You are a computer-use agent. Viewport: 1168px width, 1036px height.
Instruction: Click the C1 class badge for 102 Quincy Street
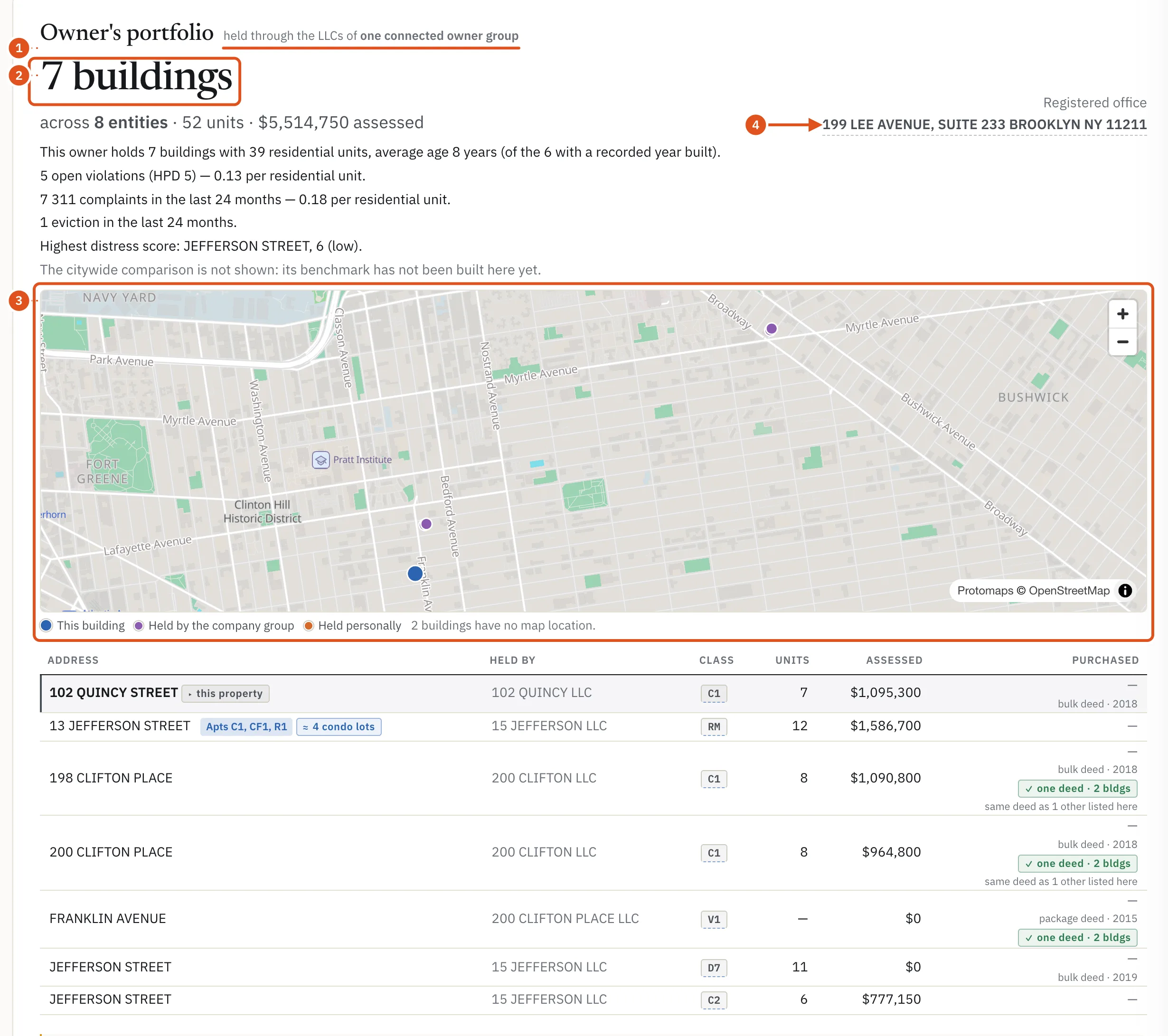click(714, 693)
